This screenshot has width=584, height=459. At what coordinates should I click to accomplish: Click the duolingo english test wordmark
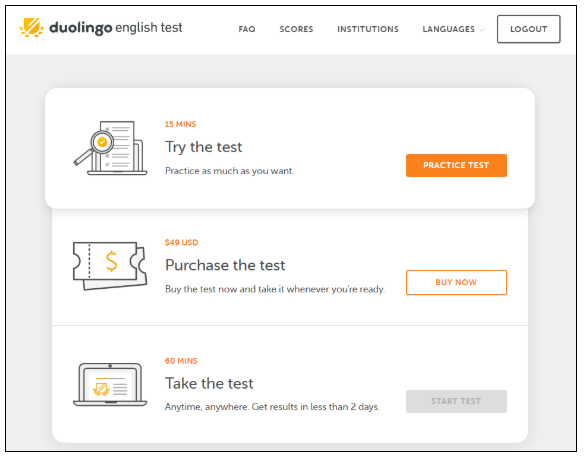point(116,28)
